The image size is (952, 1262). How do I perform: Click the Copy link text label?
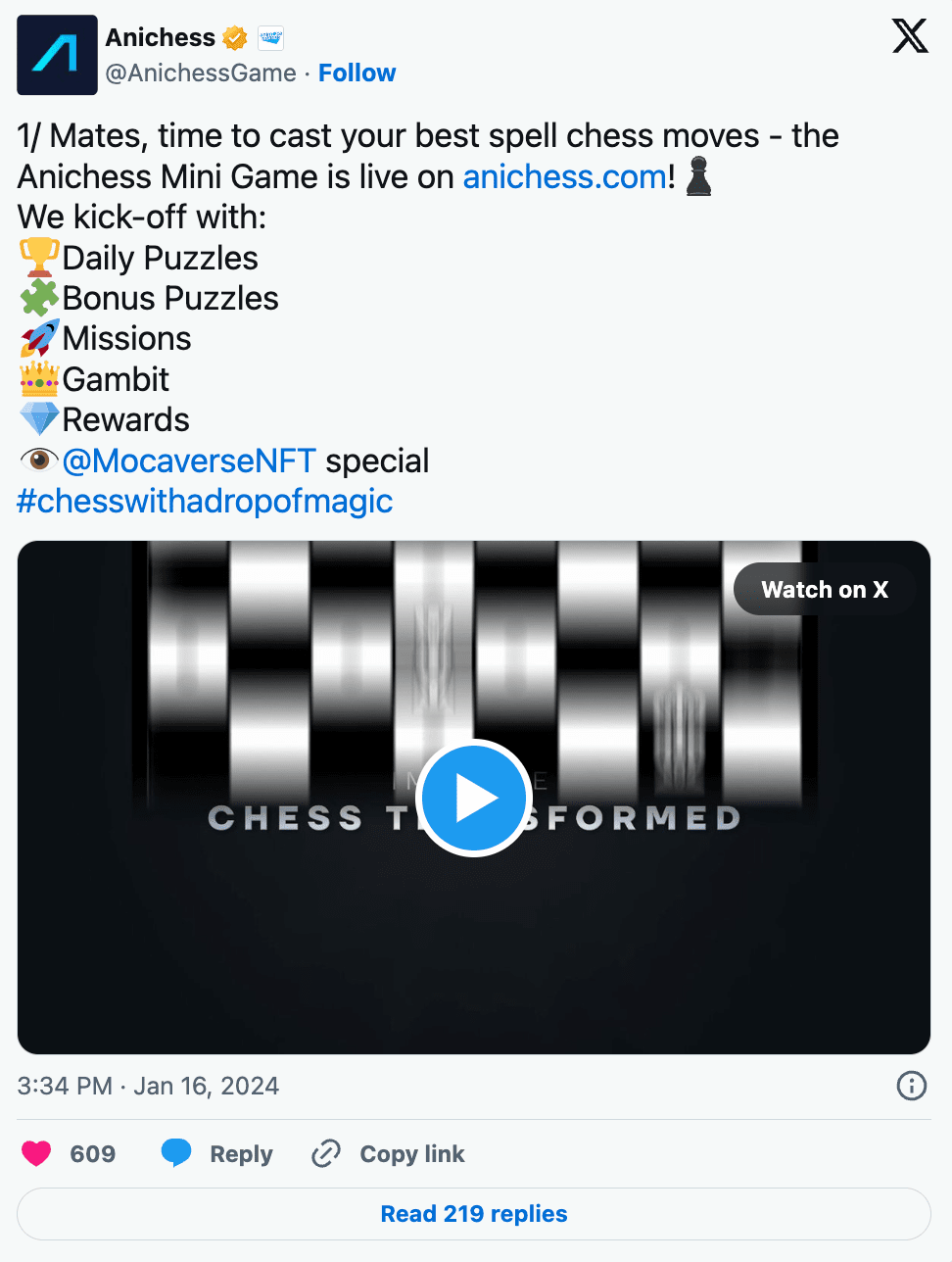[412, 1154]
